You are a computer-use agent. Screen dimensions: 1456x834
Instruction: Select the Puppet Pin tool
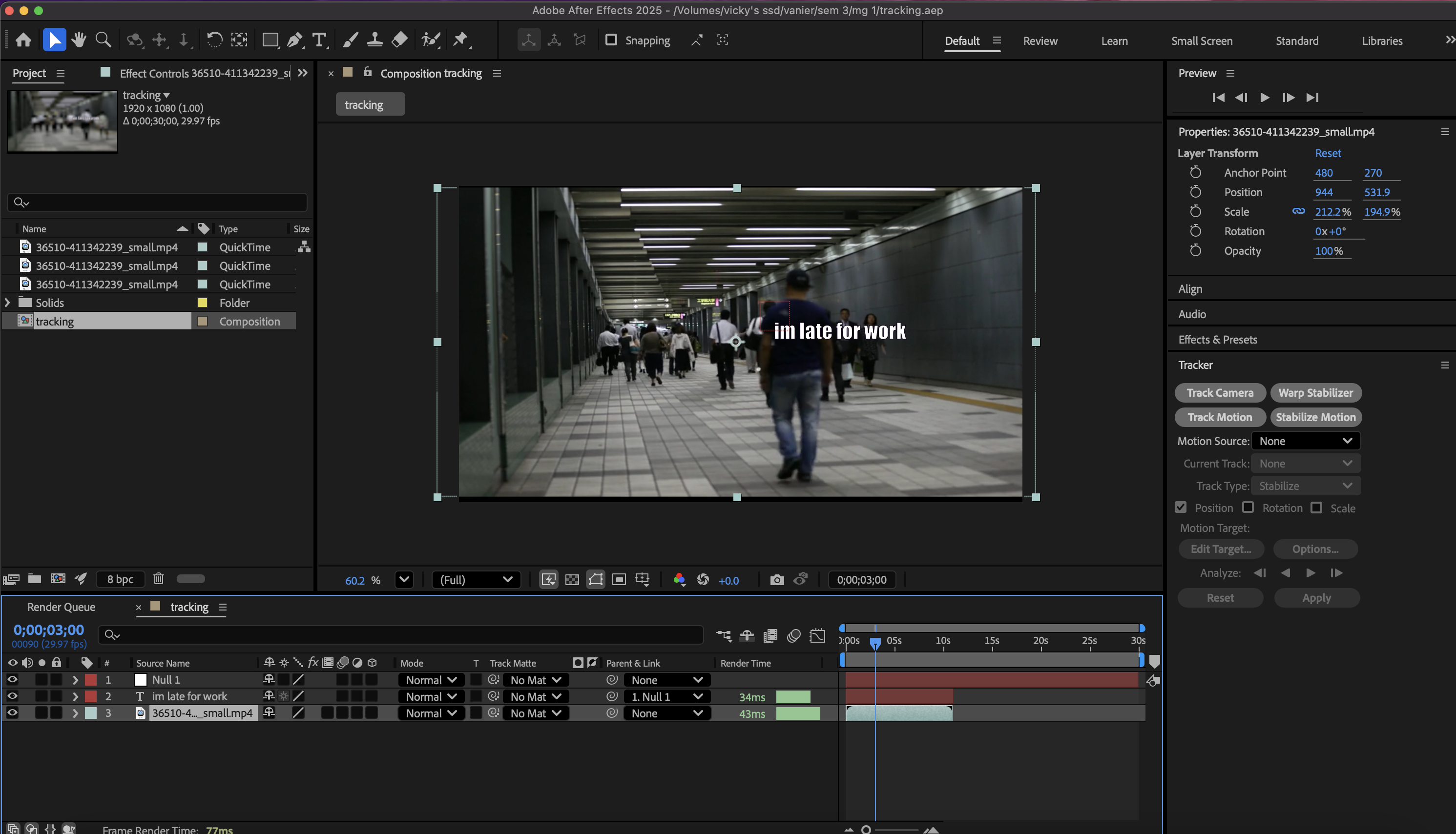coord(460,40)
